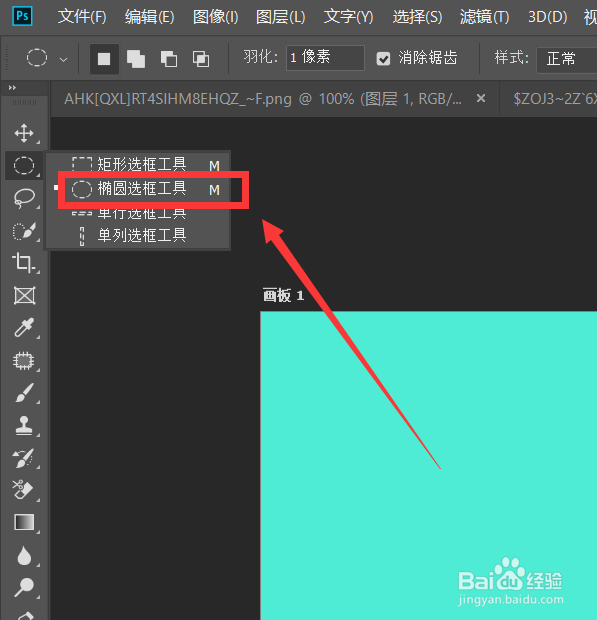This screenshot has width=597, height=620.
Task: Select the Lasso tool
Action: 24,198
